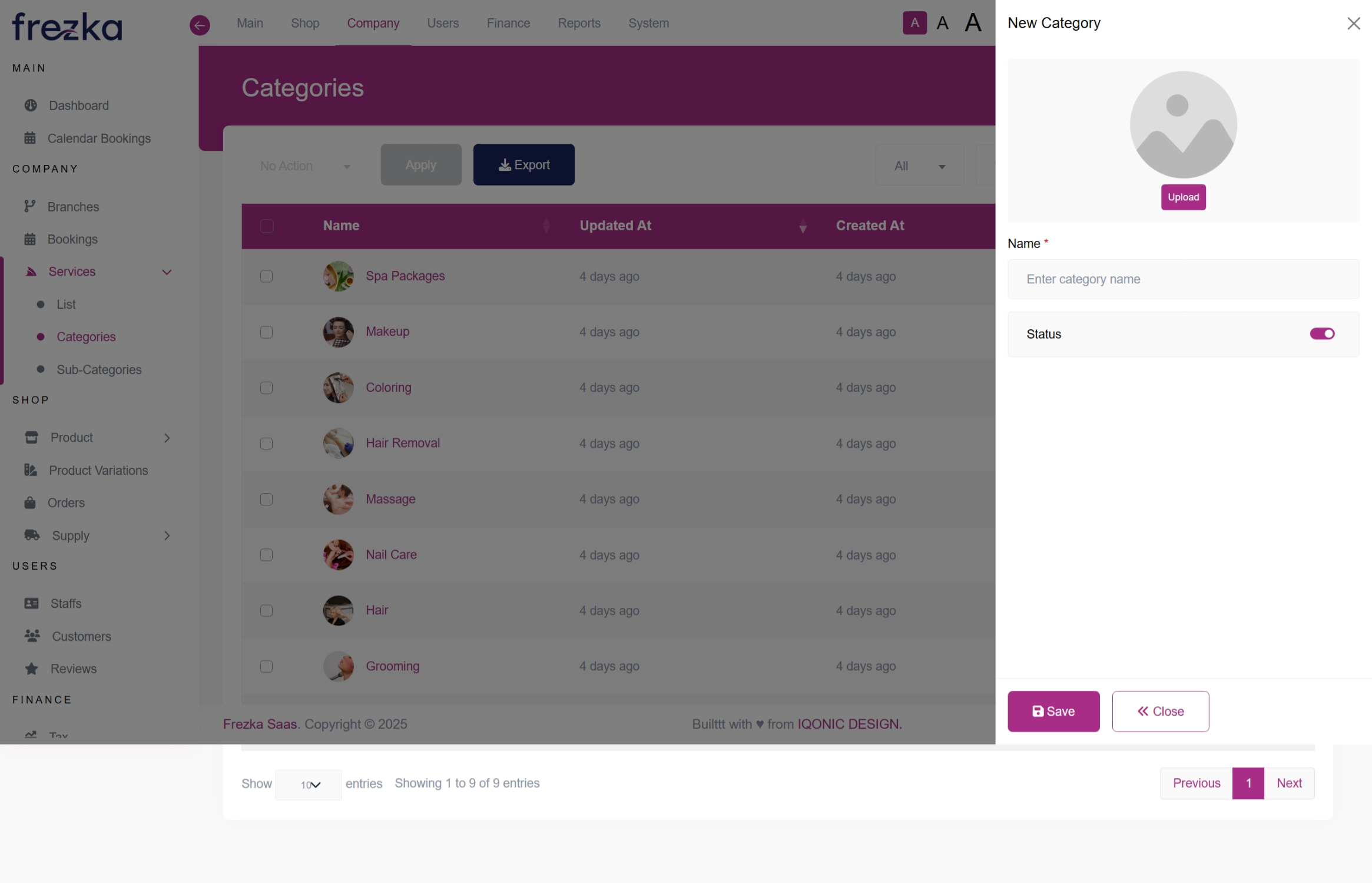Image resolution: width=1372 pixels, height=883 pixels.
Task: Click the Product Variations icon
Action: (x=31, y=470)
